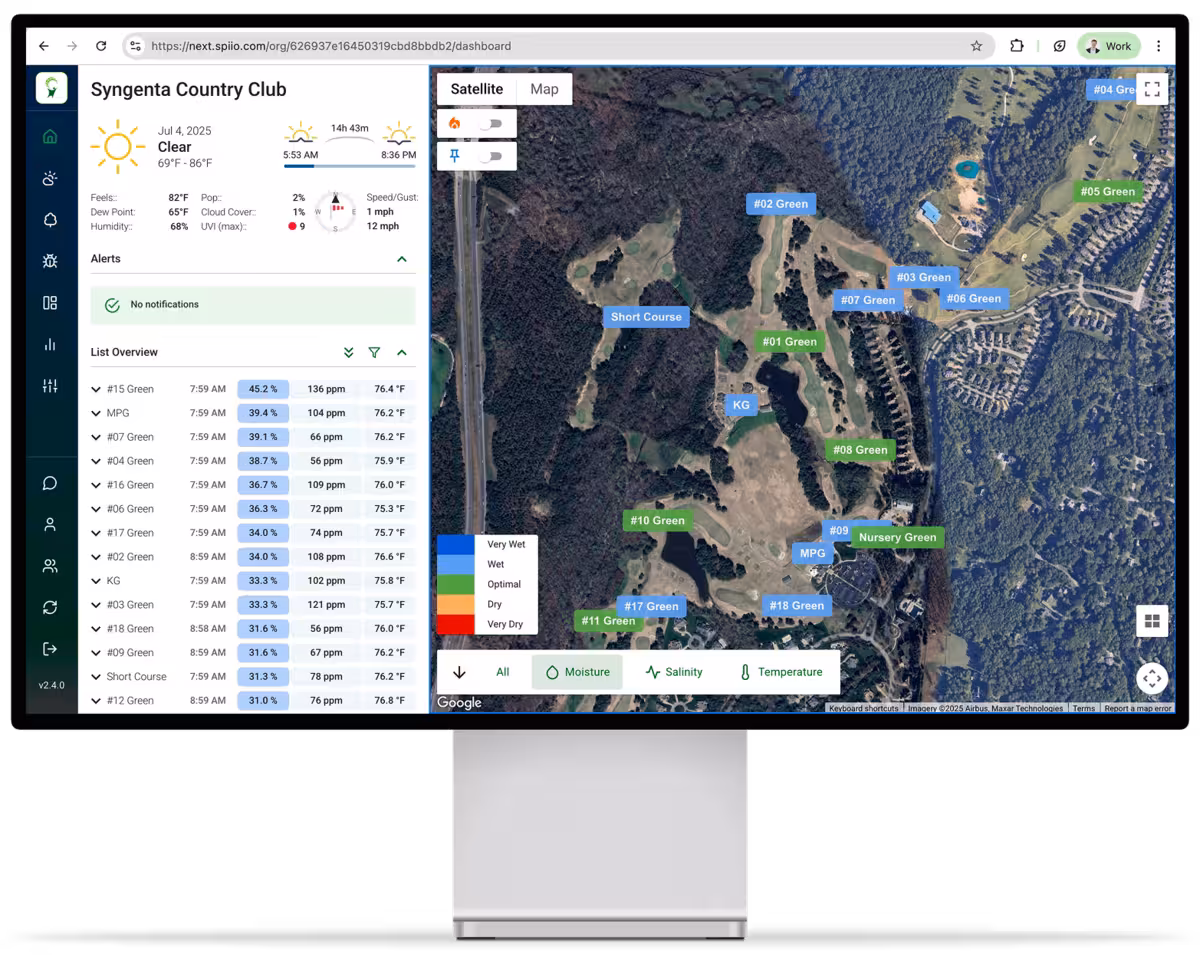Click the map grid layers icon
The width and height of the screenshot is (1200, 962).
tap(1152, 621)
